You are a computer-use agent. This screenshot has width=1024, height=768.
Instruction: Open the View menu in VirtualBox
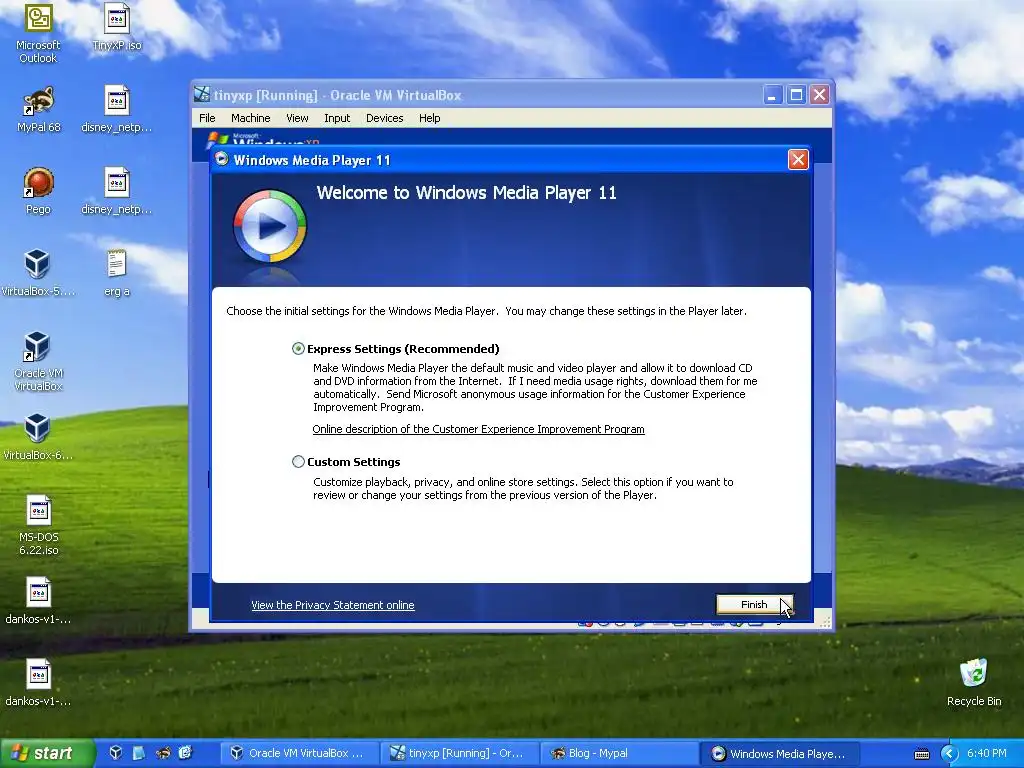point(297,118)
